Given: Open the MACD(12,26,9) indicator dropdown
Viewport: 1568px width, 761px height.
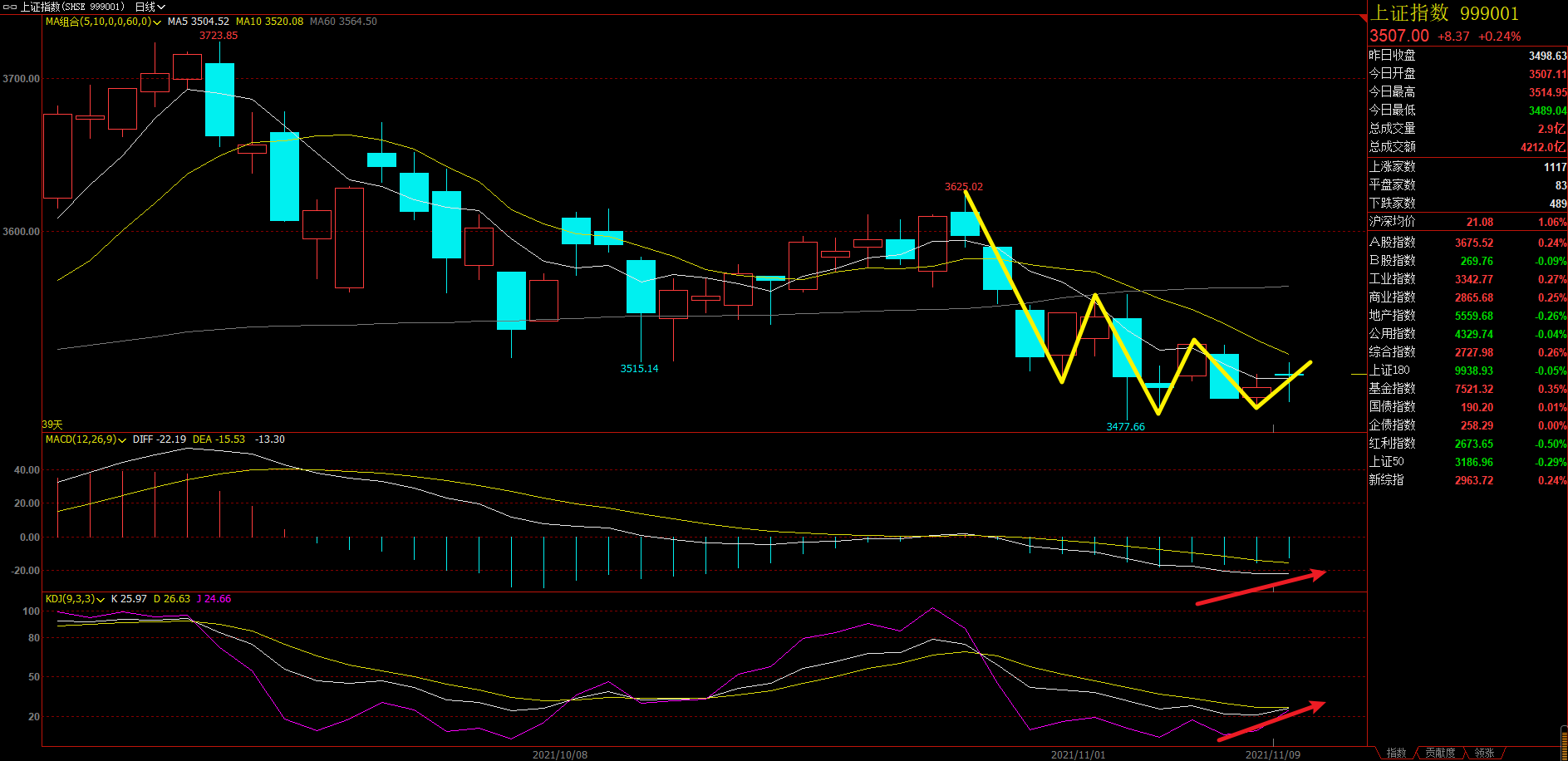Looking at the screenshot, I should (x=122, y=440).
